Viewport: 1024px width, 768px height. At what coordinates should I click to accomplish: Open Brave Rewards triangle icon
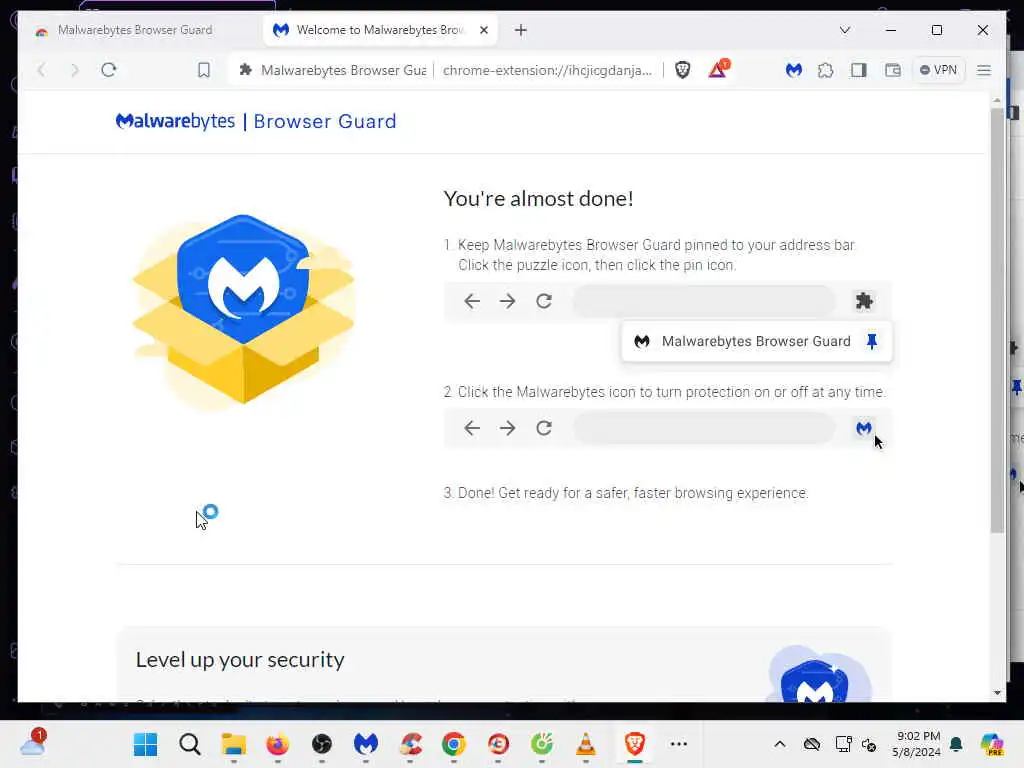(718, 69)
